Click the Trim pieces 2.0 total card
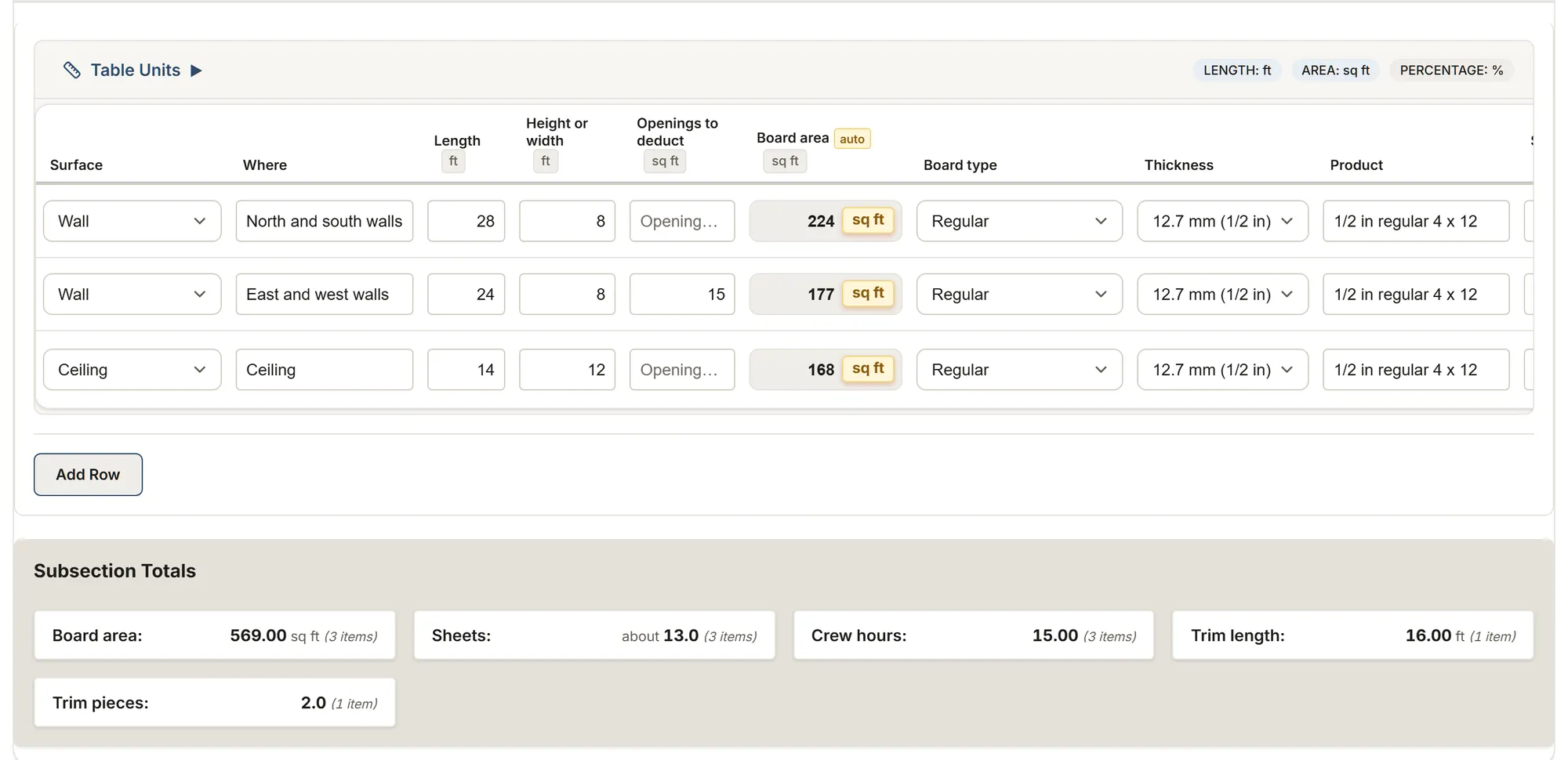The image size is (1568, 760). [x=215, y=703]
